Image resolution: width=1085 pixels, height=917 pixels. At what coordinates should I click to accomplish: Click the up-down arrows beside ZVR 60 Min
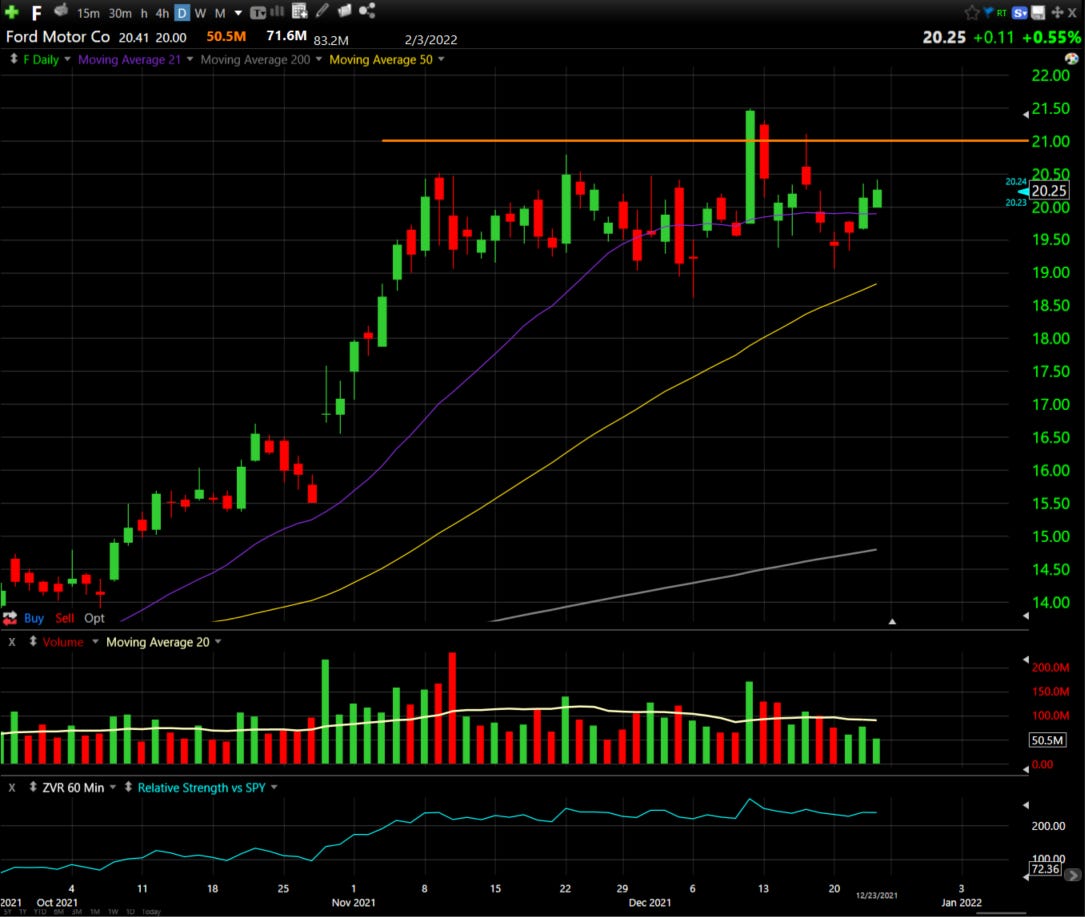tap(33, 787)
